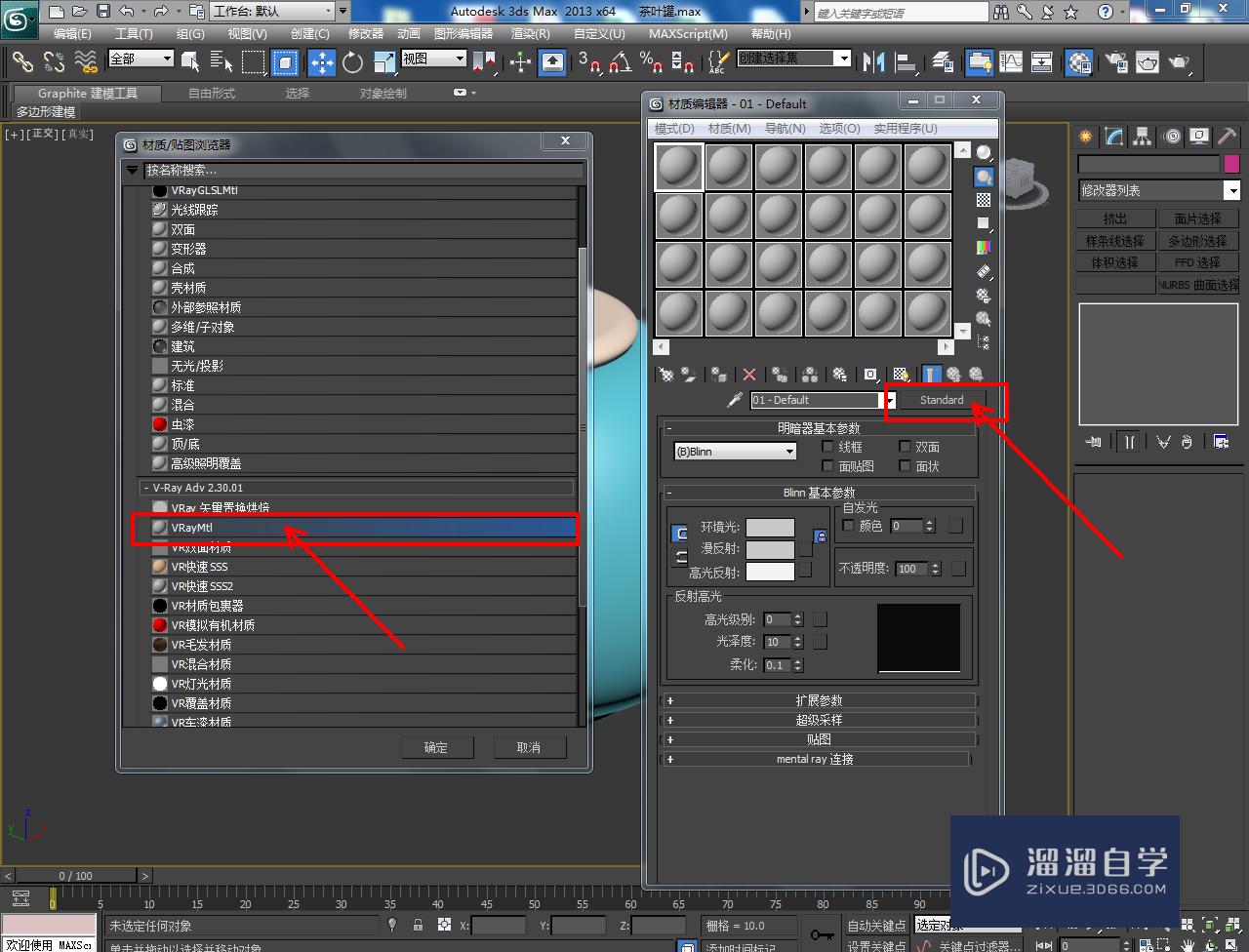
Task: Open the 导航(N) menu in Material Editor
Action: coord(785,129)
